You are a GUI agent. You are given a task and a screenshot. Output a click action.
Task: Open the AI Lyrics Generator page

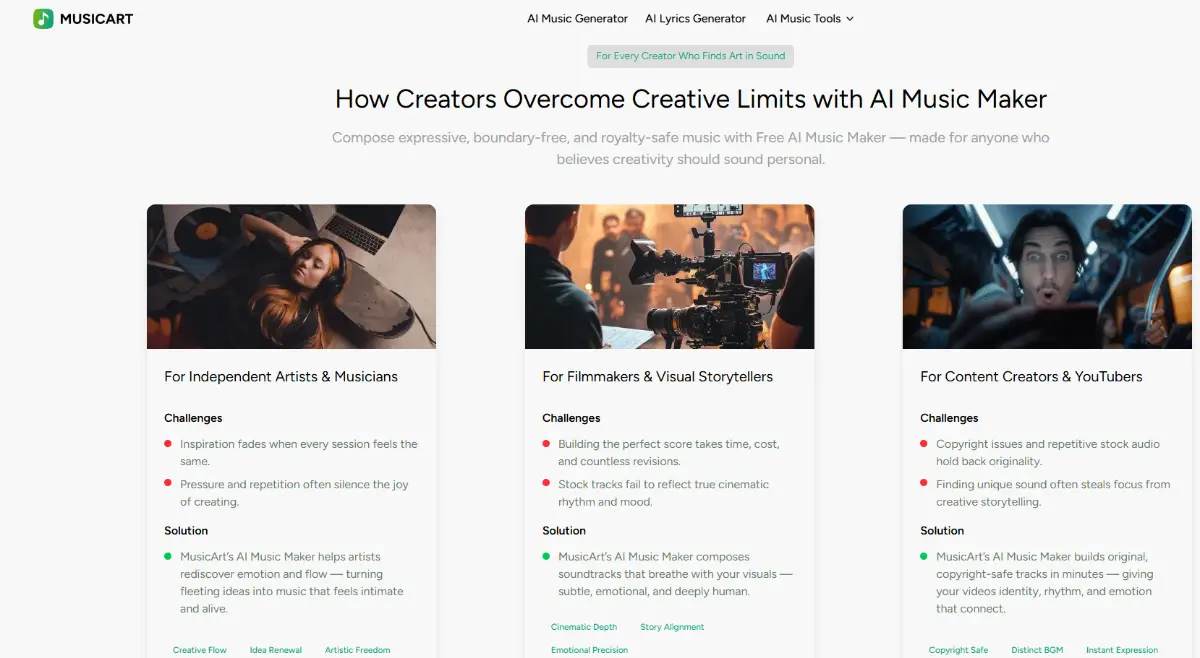coord(695,19)
